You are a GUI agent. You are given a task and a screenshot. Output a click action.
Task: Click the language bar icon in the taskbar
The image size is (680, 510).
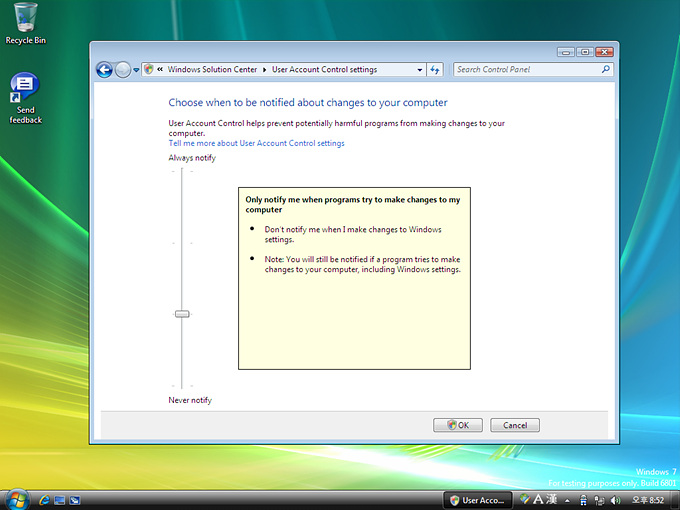525,499
